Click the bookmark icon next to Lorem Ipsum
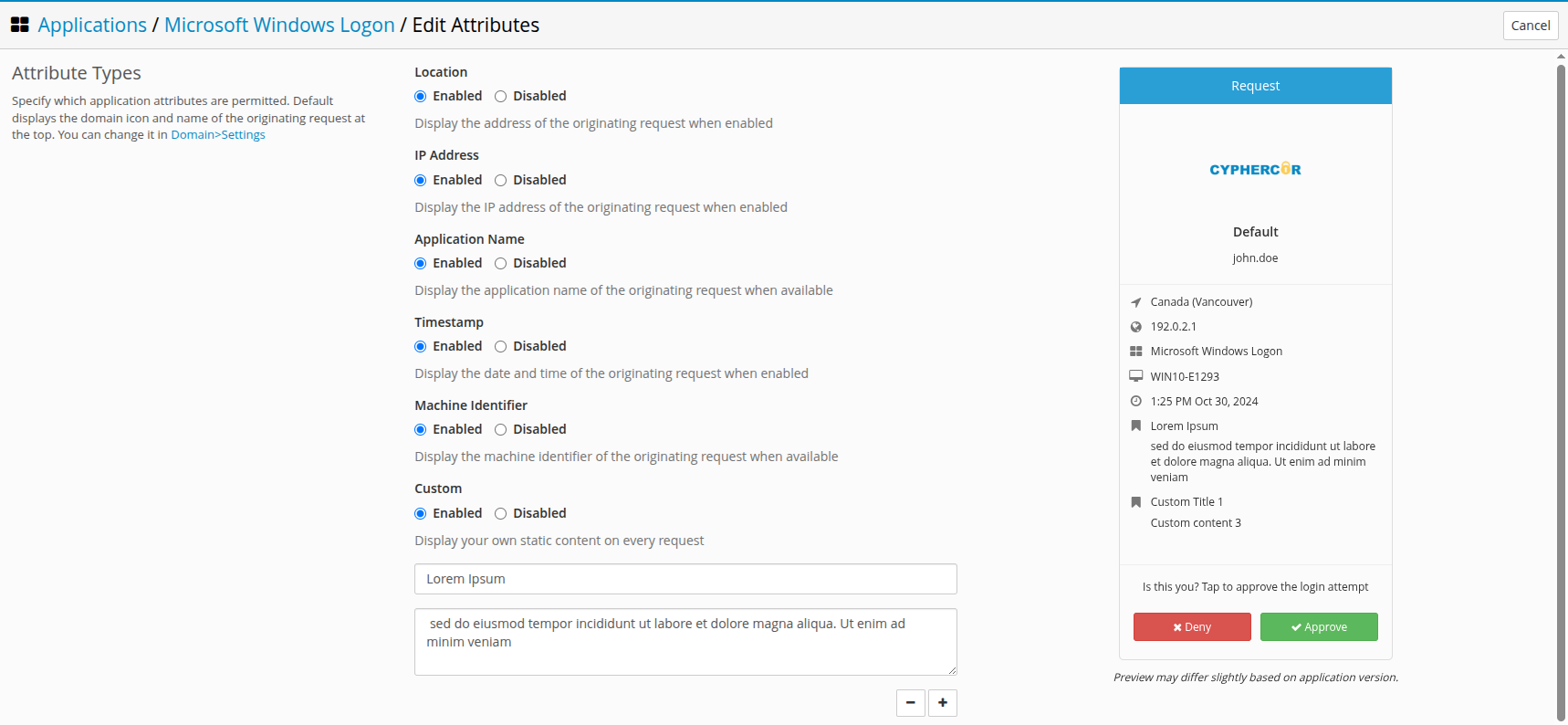The width and height of the screenshot is (1568, 725). [x=1136, y=426]
